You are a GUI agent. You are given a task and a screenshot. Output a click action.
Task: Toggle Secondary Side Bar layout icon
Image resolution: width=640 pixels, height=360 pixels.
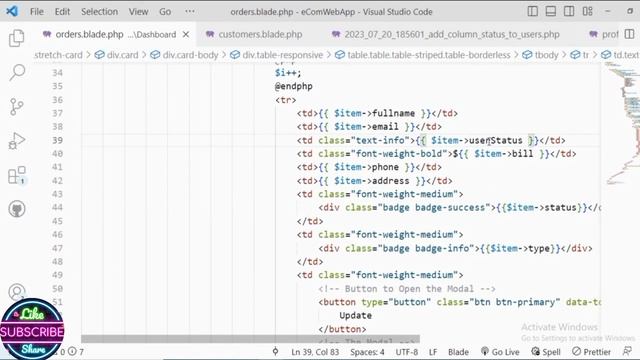[x=569, y=11]
